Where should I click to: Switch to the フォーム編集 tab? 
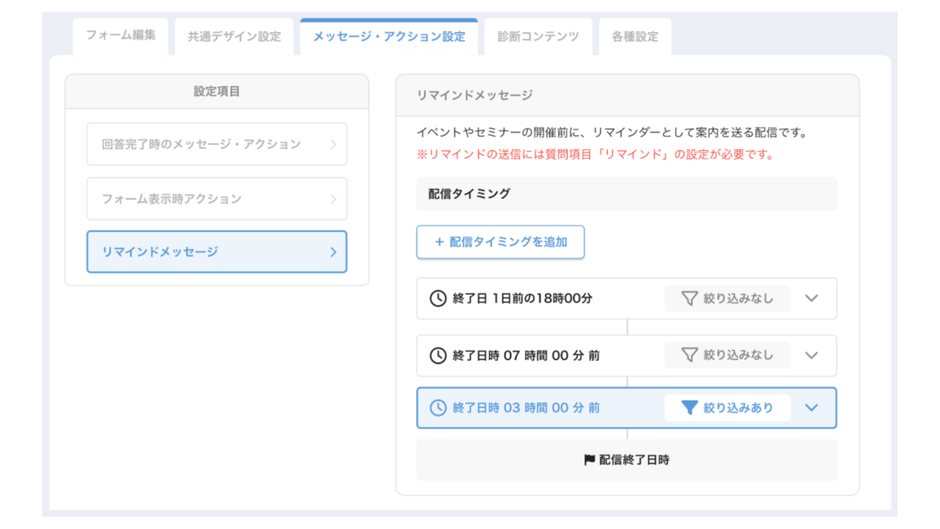120,36
